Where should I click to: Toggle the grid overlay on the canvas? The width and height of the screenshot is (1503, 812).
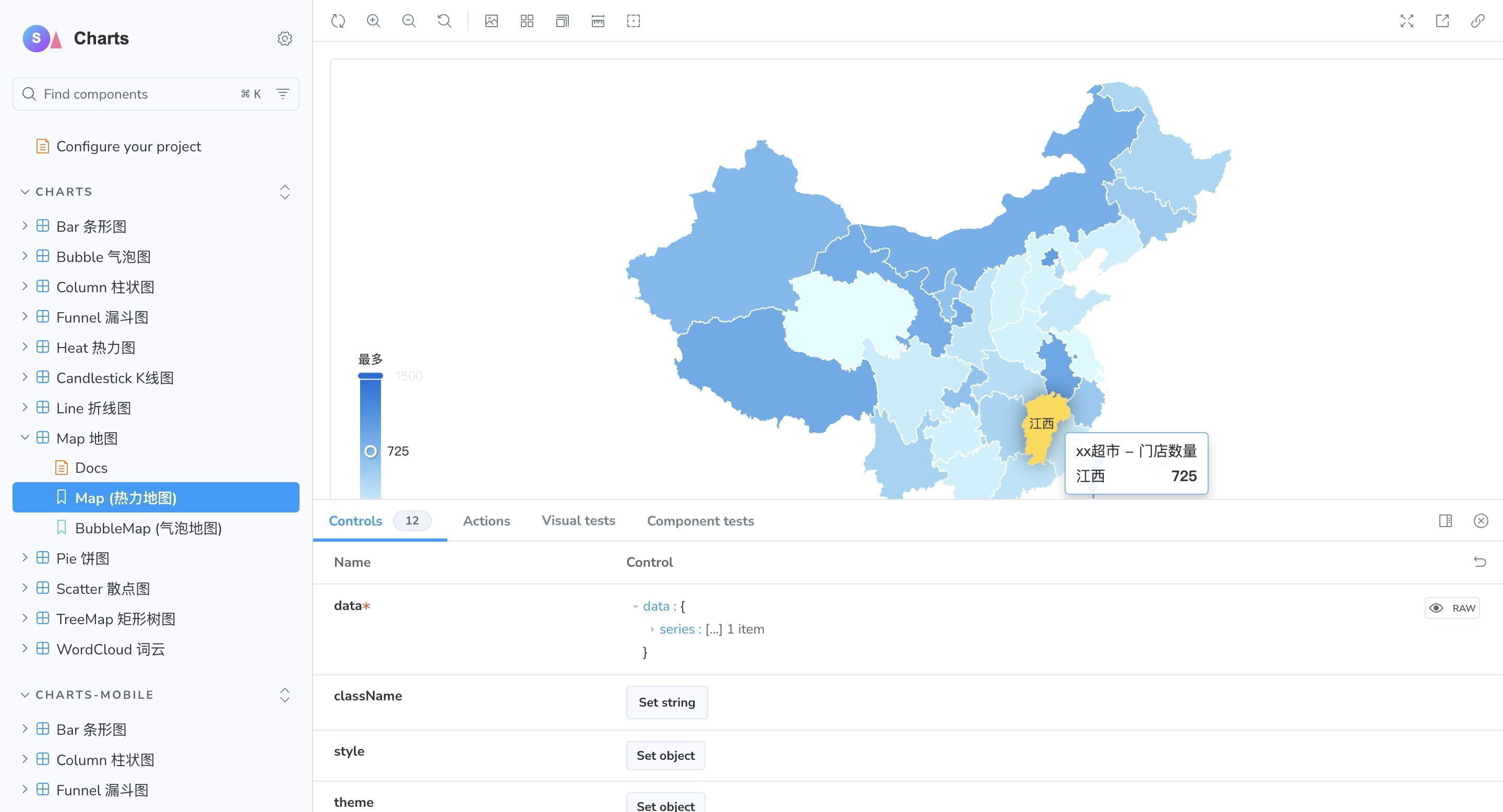(x=527, y=20)
